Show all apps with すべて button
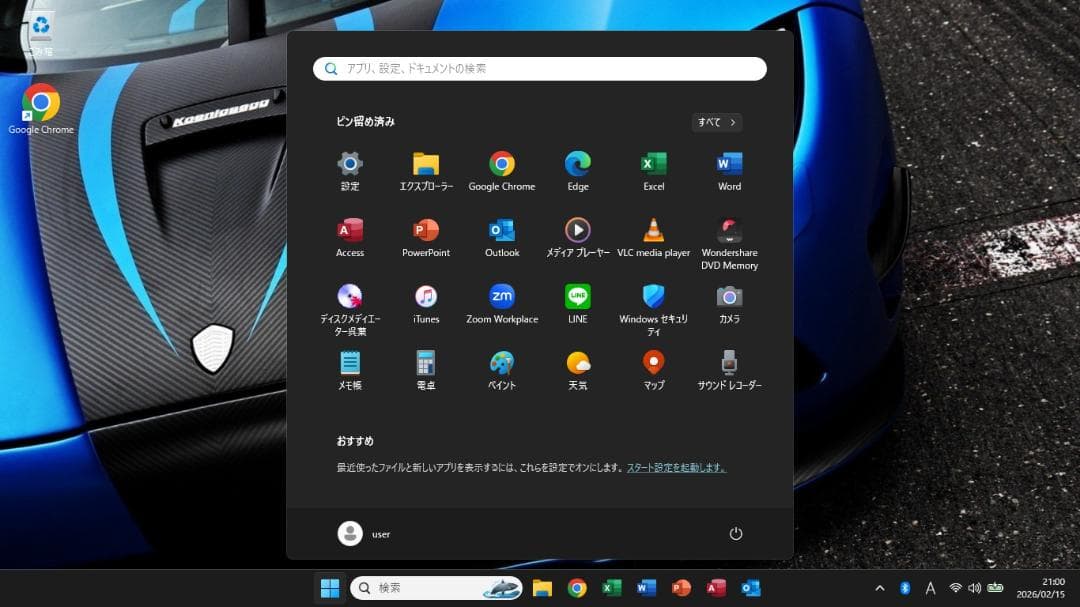Image resolution: width=1080 pixels, height=607 pixels. pyautogui.click(x=716, y=122)
